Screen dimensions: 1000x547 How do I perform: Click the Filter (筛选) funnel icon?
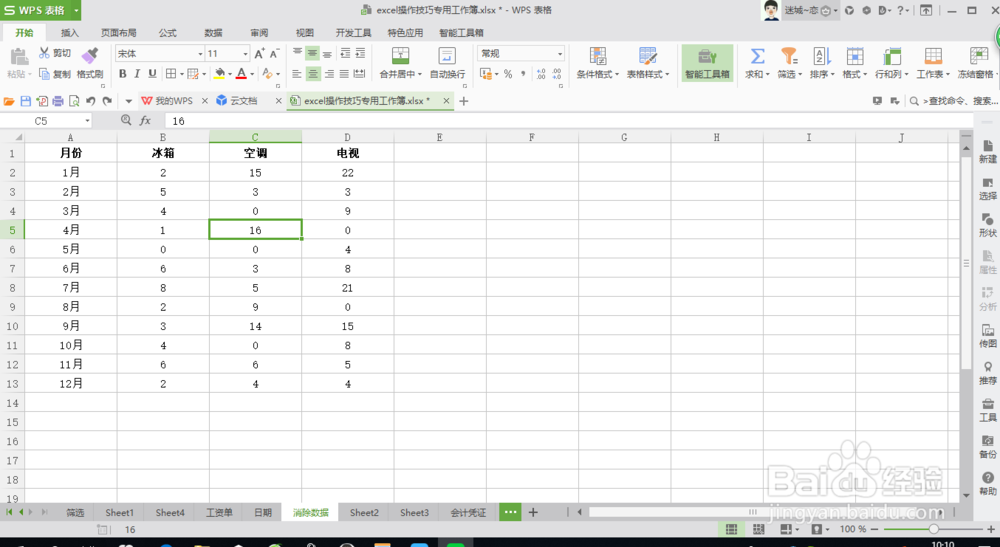pos(790,56)
